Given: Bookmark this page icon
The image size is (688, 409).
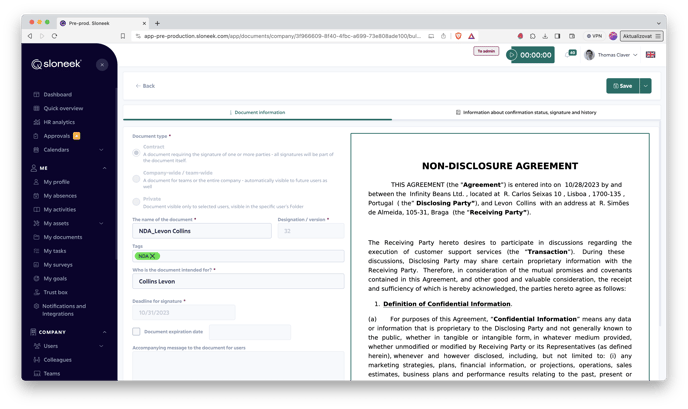Looking at the screenshot, I should tap(123, 36).
